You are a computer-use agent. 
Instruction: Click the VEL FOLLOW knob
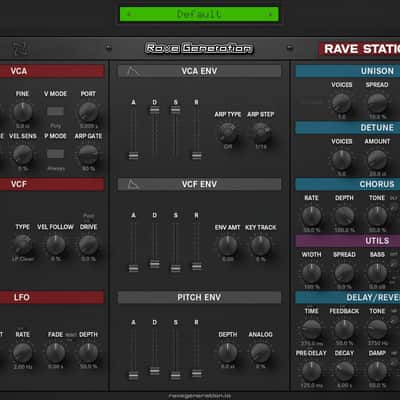(55, 245)
